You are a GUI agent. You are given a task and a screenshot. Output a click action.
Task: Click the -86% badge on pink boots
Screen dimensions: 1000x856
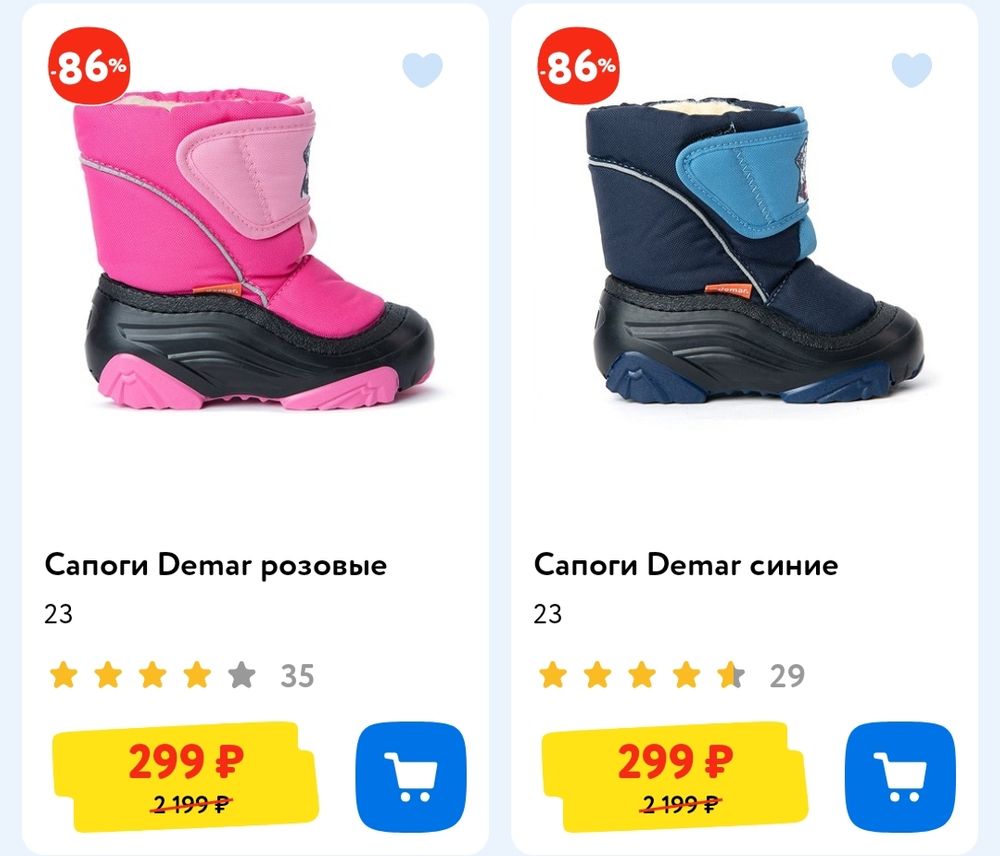click(x=89, y=65)
